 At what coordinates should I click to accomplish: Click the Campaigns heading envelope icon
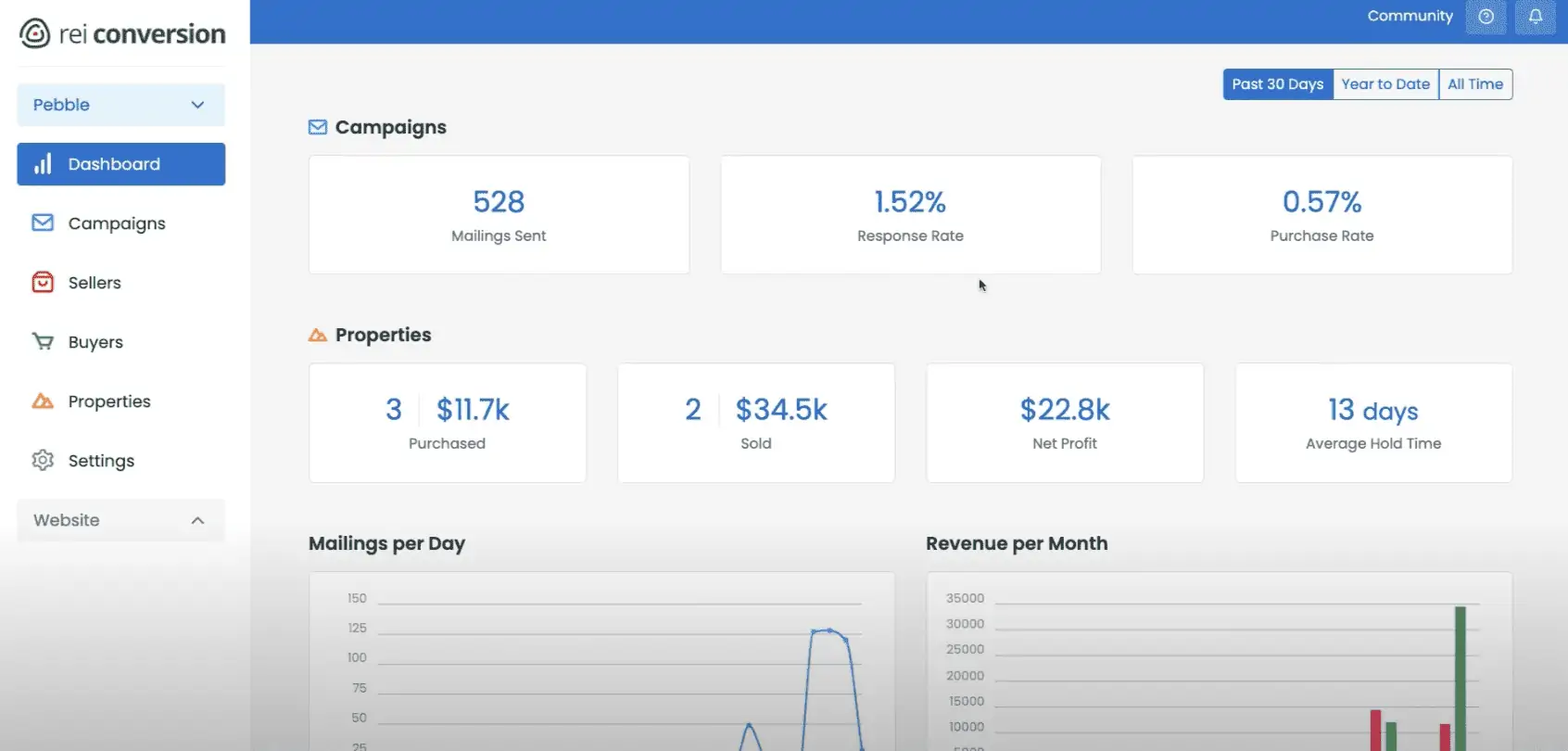pyautogui.click(x=318, y=127)
